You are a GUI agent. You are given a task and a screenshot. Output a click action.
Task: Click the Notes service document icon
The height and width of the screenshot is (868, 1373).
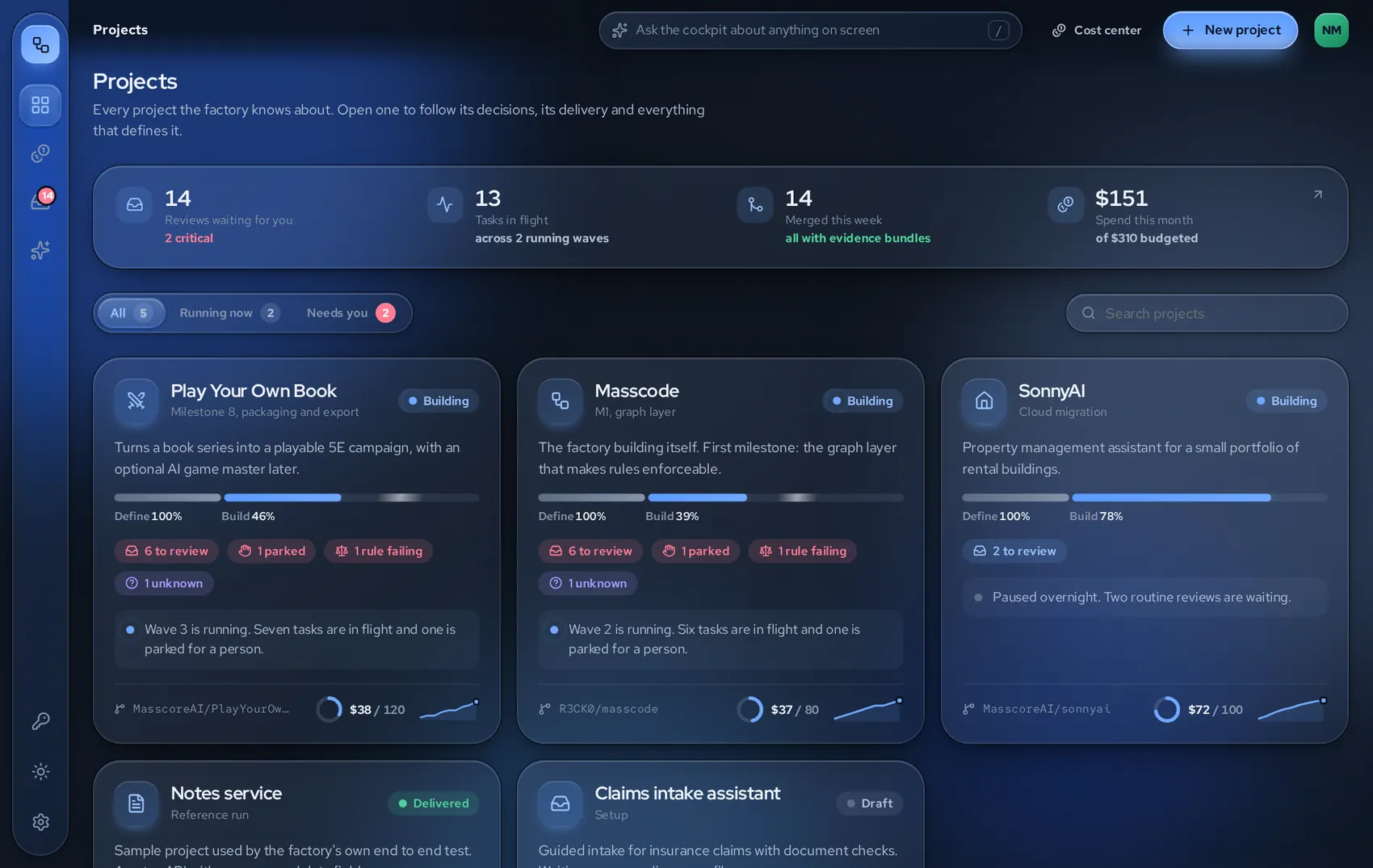[x=136, y=803]
